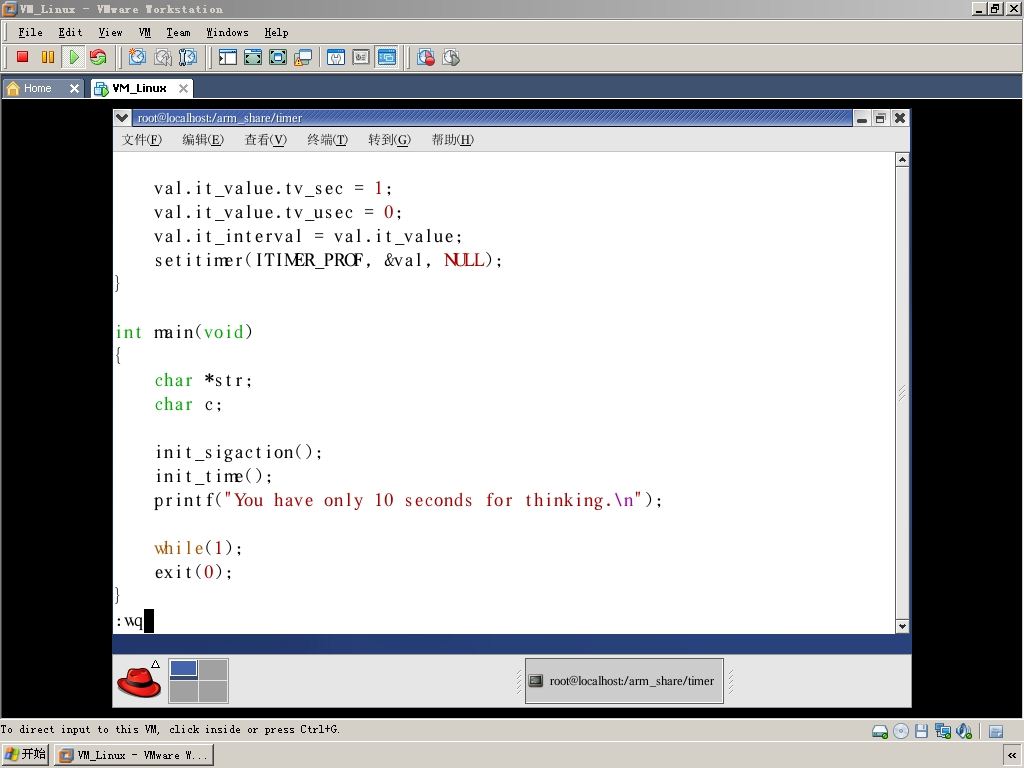Click the red Power Off toolbar button
The width and height of the screenshot is (1024, 768).
[23, 57]
